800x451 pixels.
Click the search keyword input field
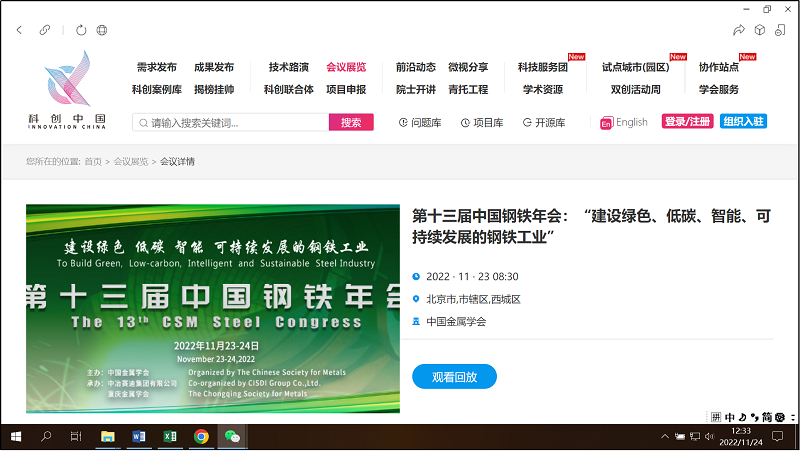point(231,122)
